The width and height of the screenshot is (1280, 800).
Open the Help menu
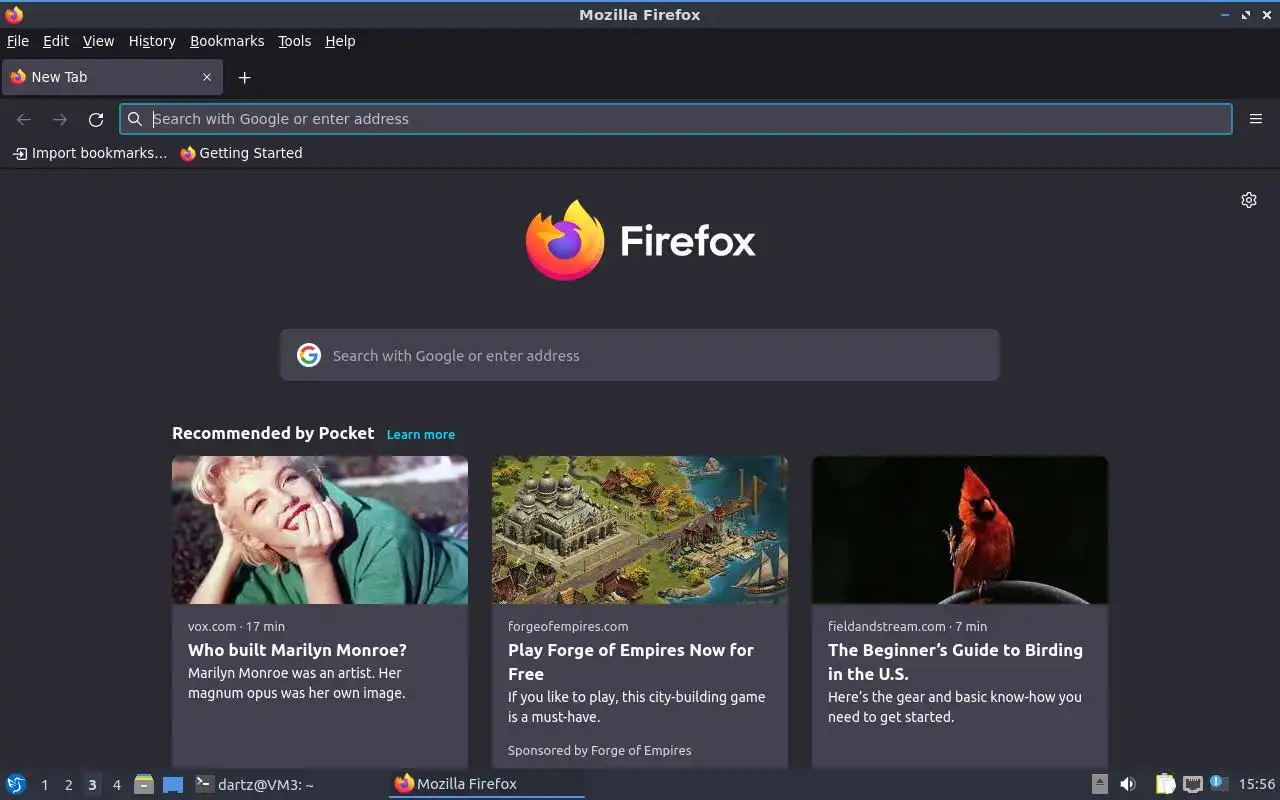(340, 41)
